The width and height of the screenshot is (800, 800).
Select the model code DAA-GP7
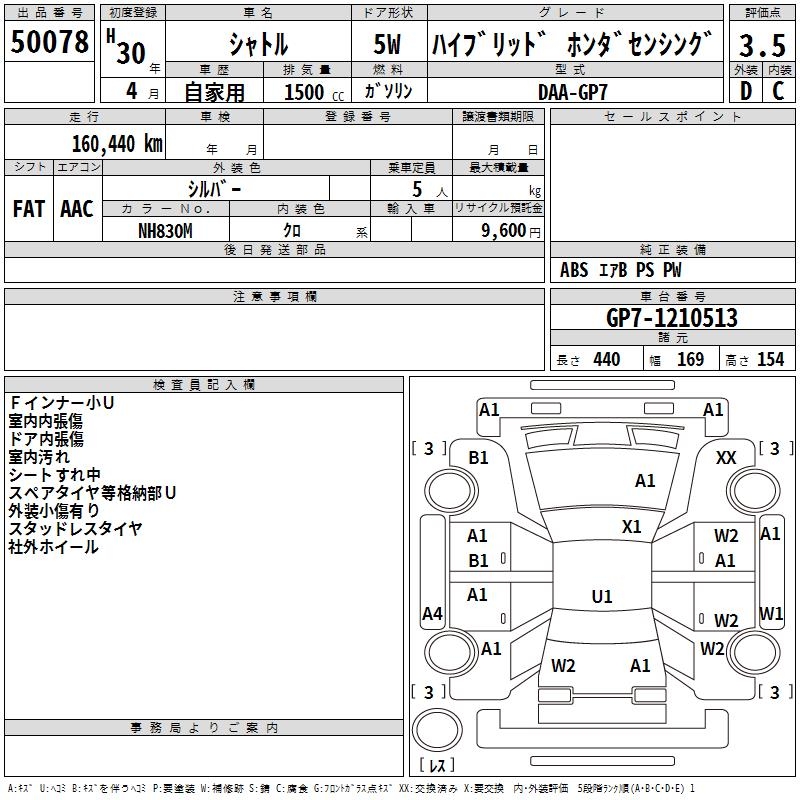[x=572, y=91]
